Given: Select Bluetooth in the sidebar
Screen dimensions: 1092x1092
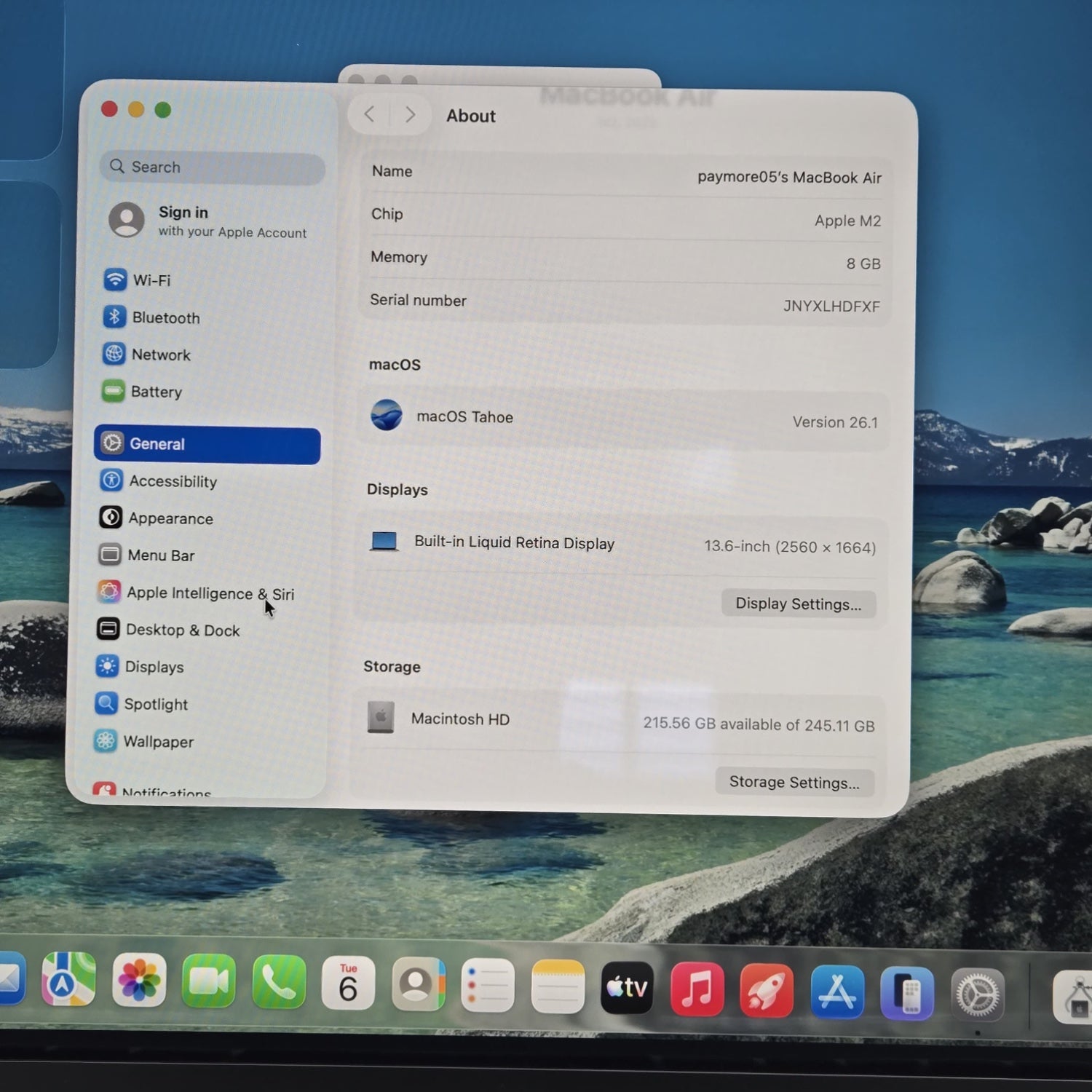Looking at the screenshot, I should pyautogui.click(x=165, y=317).
